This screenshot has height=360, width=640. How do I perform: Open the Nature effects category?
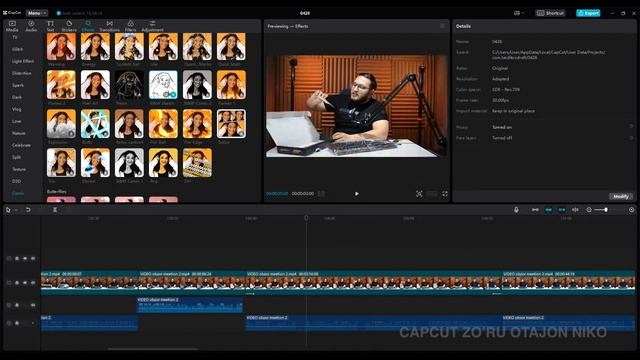coord(19,133)
